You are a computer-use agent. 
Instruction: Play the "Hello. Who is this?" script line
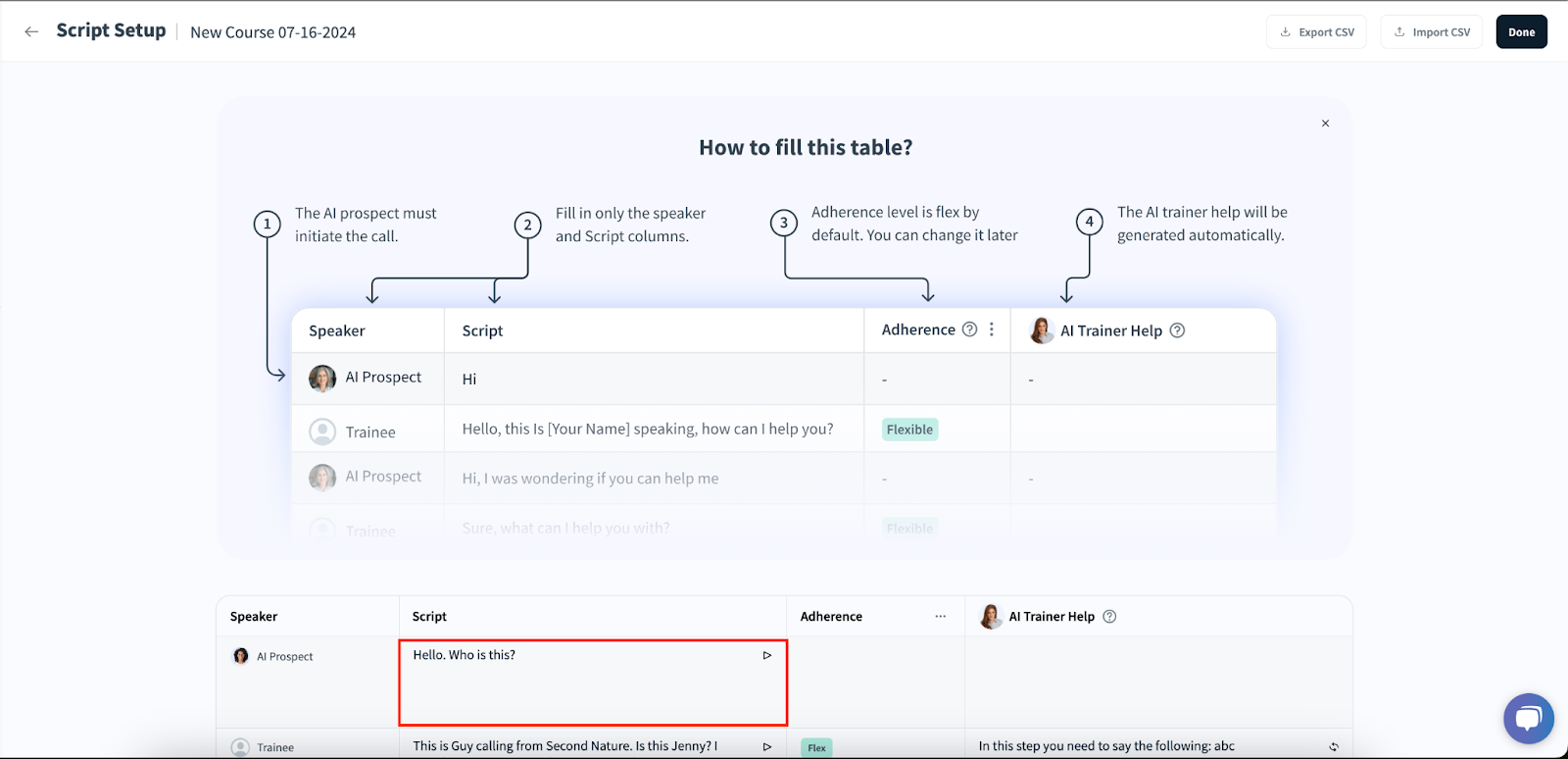click(767, 655)
